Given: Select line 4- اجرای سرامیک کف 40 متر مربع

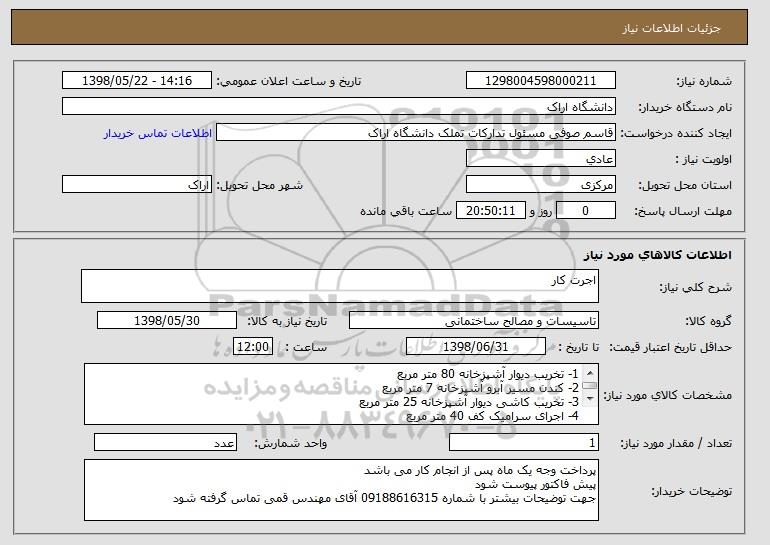Looking at the screenshot, I should pyautogui.click(x=493, y=416).
